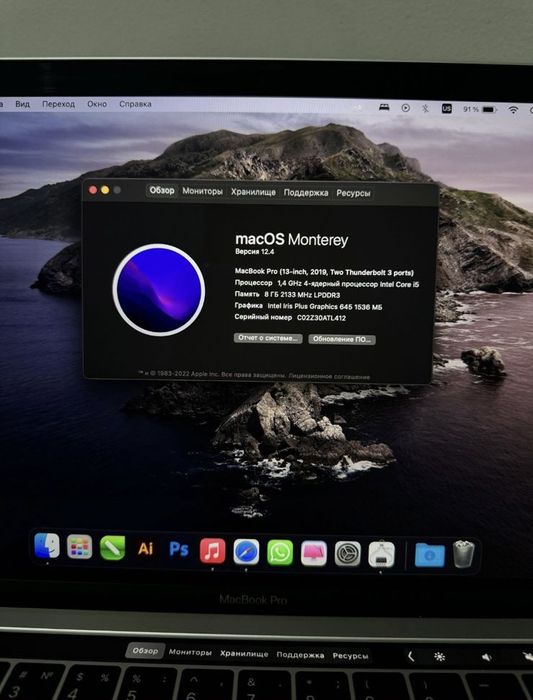This screenshot has height=700, width=533.
Task: Click the Версия 12.4 version text
Action: coord(254,252)
